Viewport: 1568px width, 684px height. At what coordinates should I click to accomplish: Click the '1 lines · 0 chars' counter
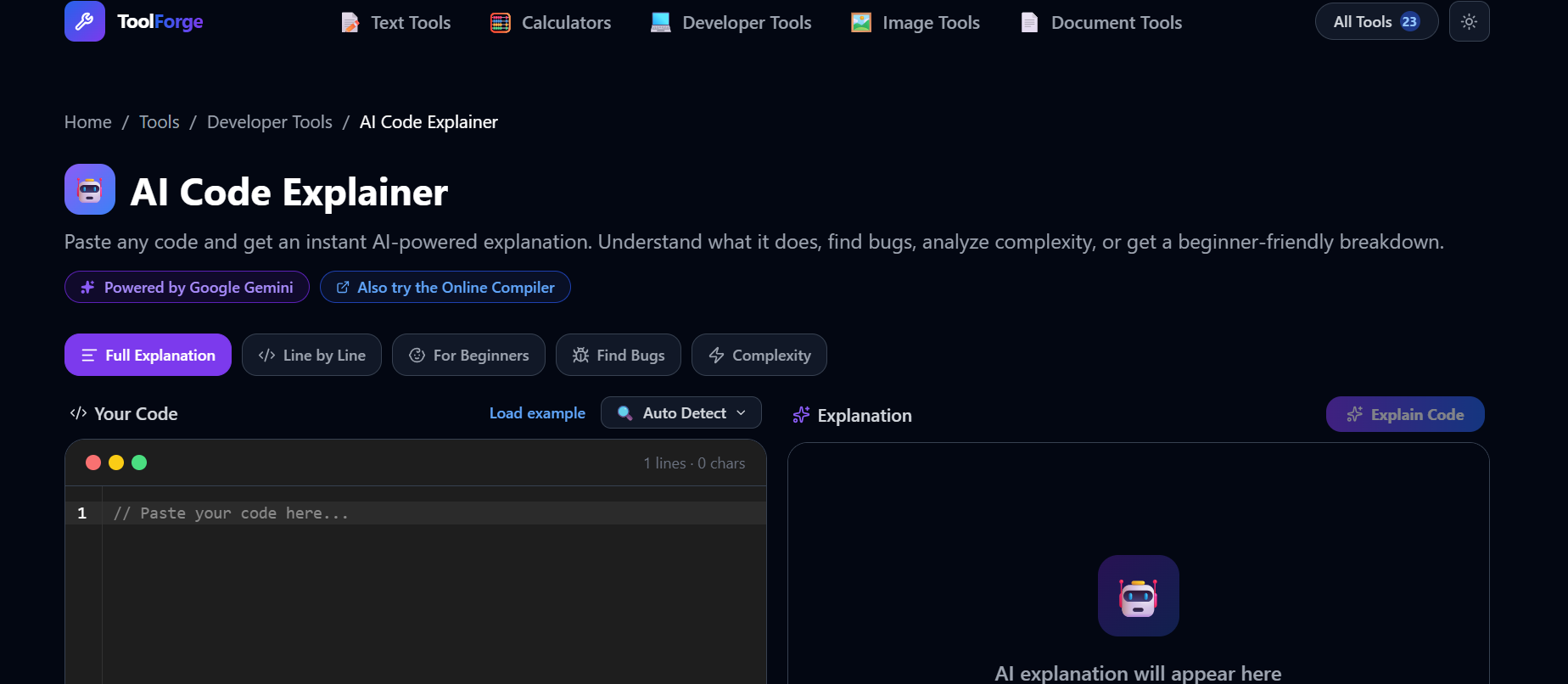(694, 463)
